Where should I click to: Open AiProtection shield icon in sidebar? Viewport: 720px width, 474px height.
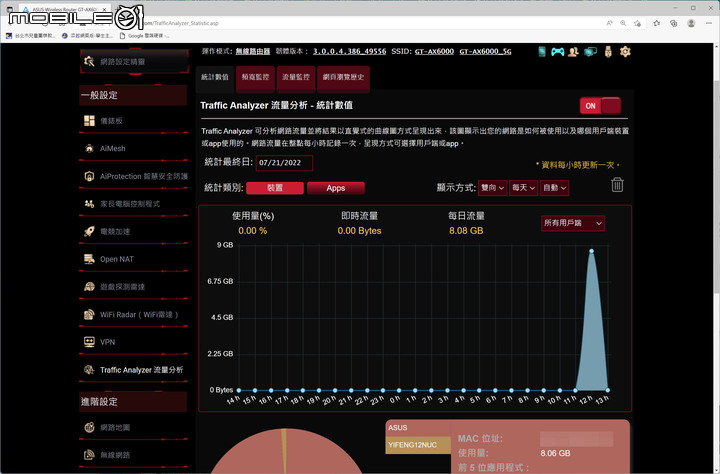(89, 176)
